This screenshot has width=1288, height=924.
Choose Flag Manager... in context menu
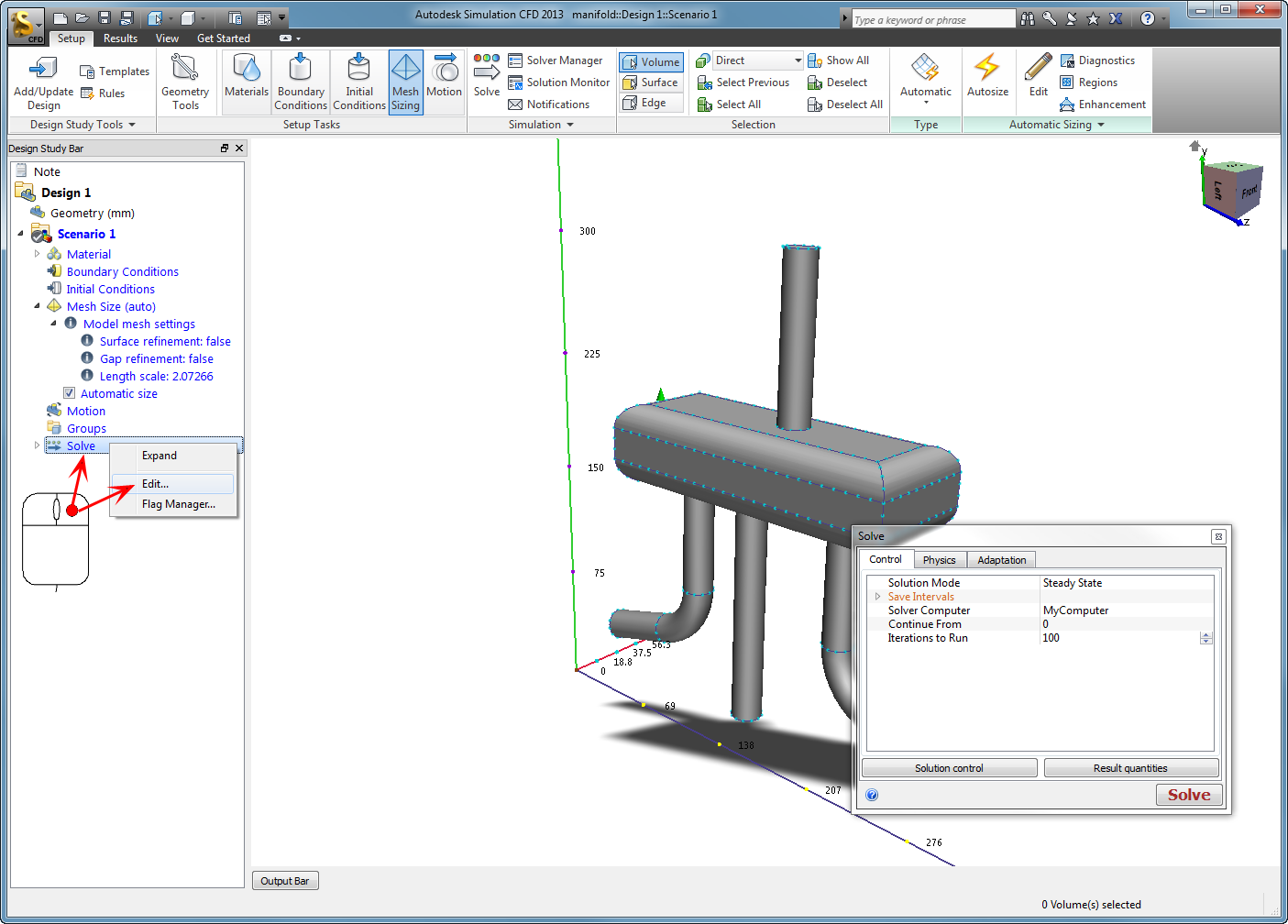point(172,504)
